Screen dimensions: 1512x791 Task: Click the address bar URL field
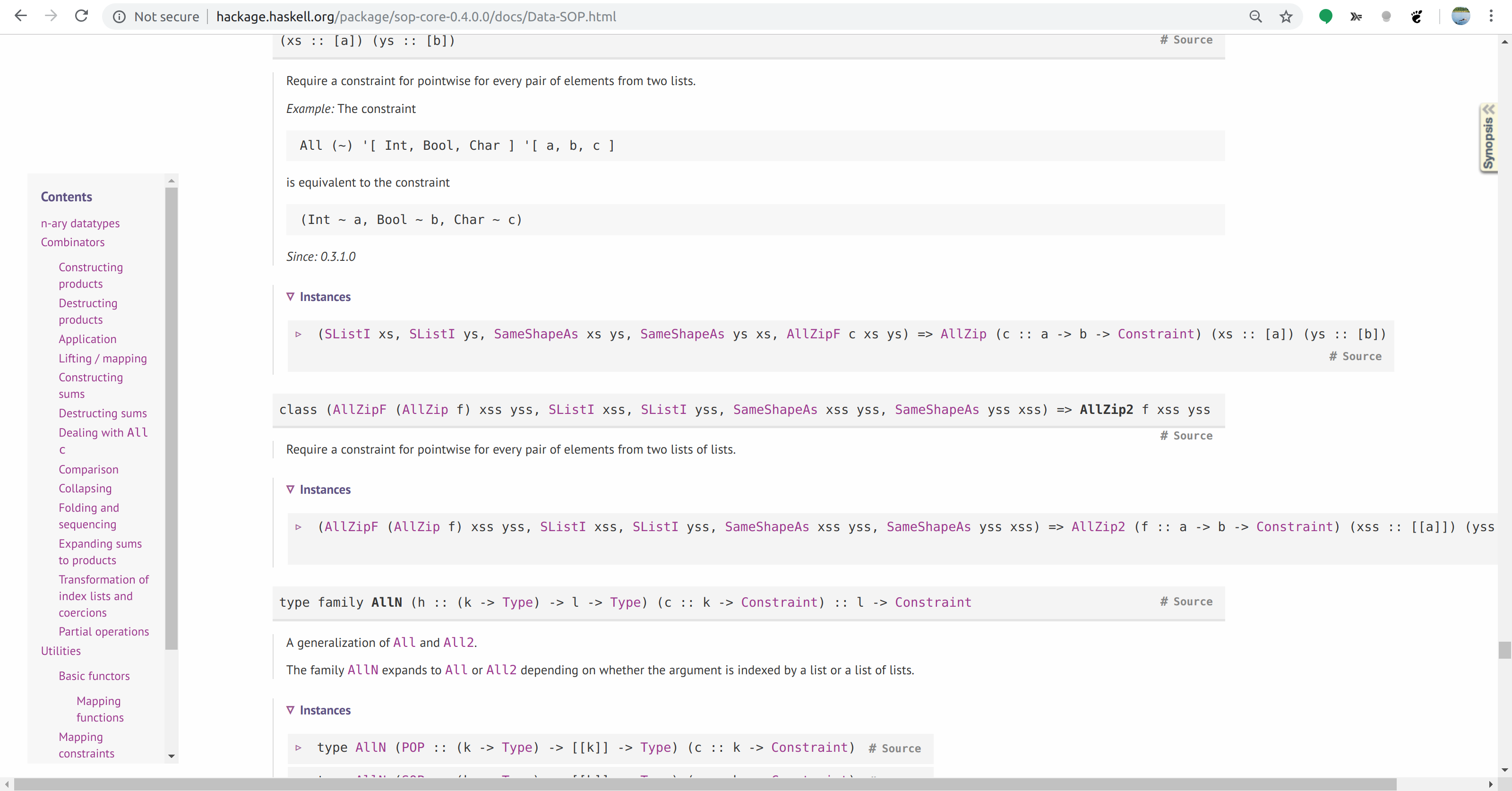pos(416,17)
